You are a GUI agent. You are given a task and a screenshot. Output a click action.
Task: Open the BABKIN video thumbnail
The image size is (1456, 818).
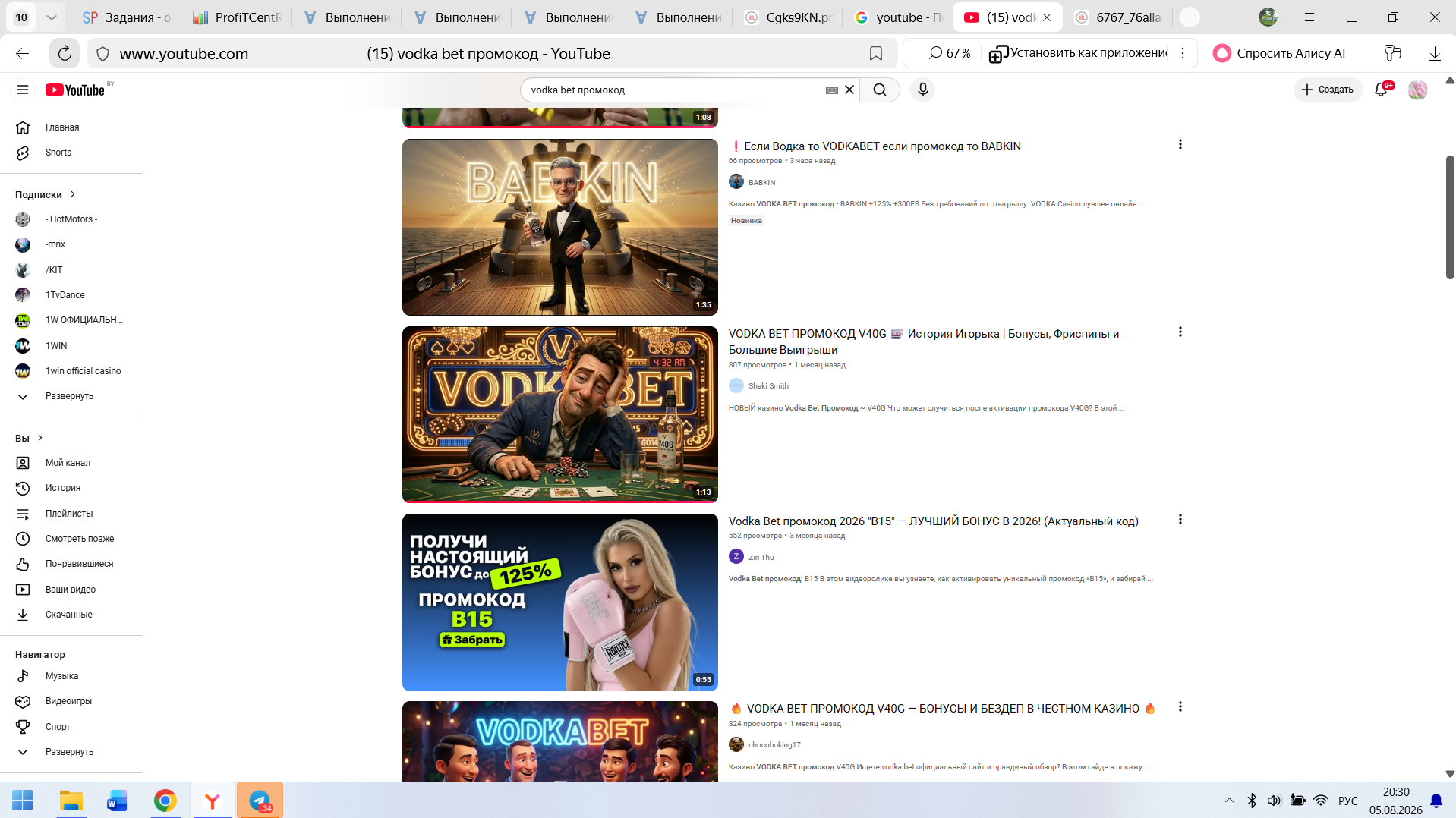coord(560,227)
